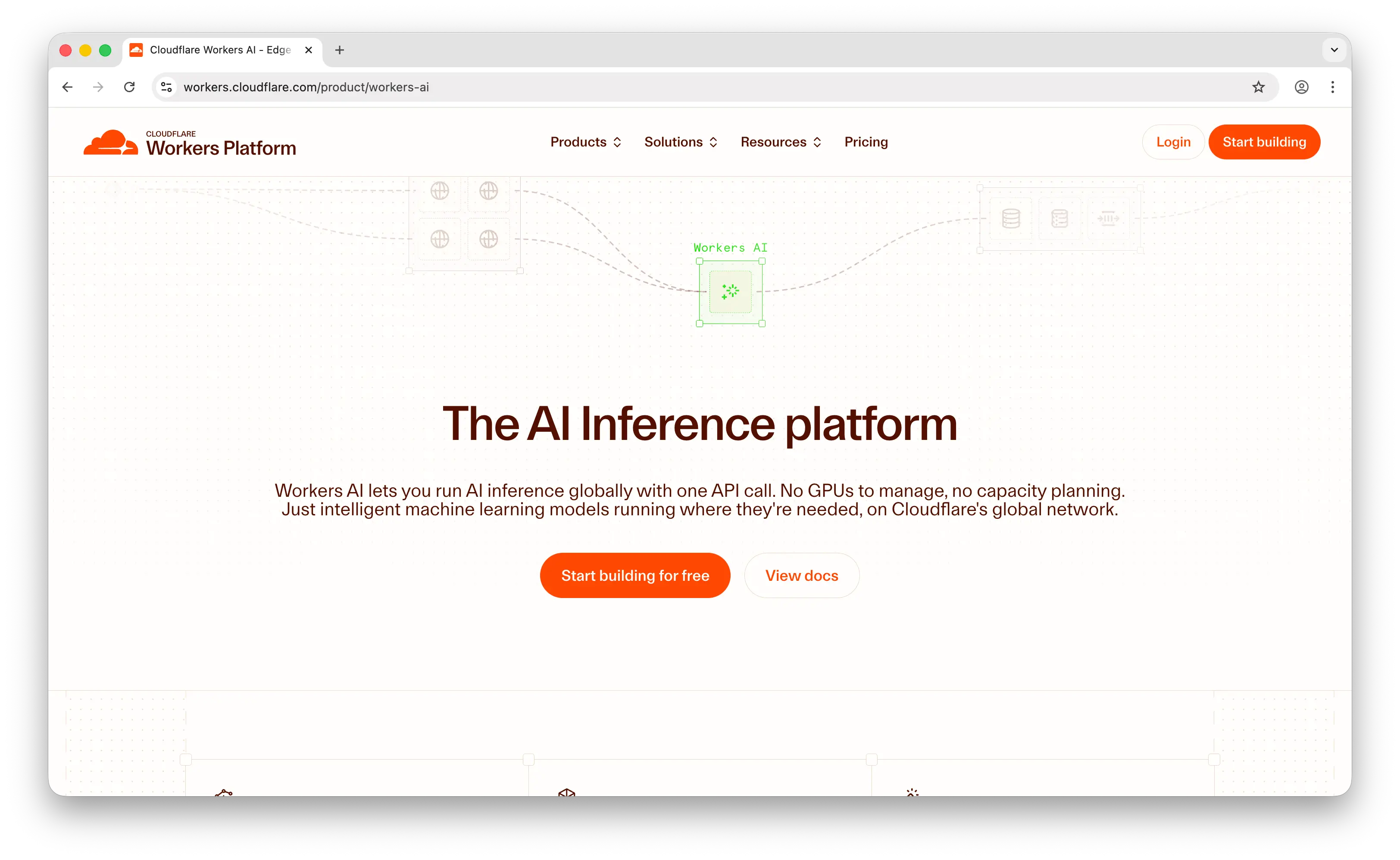The height and width of the screenshot is (860, 1400).
Task: Open the View docs page
Action: click(802, 575)
